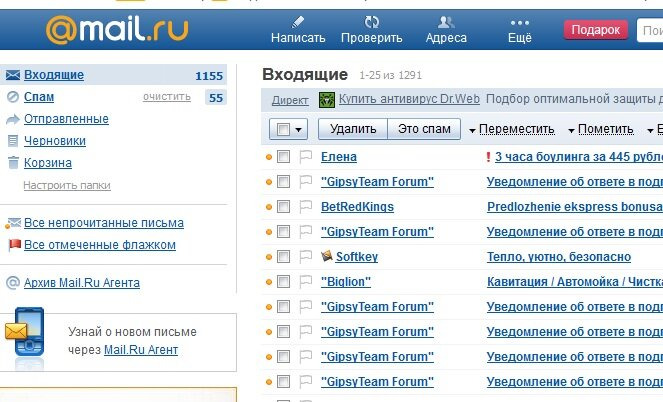663x402 pixels.
Task: Expand the Пометить dropdown
Action: pyautogui.click(x=601, y=129)
